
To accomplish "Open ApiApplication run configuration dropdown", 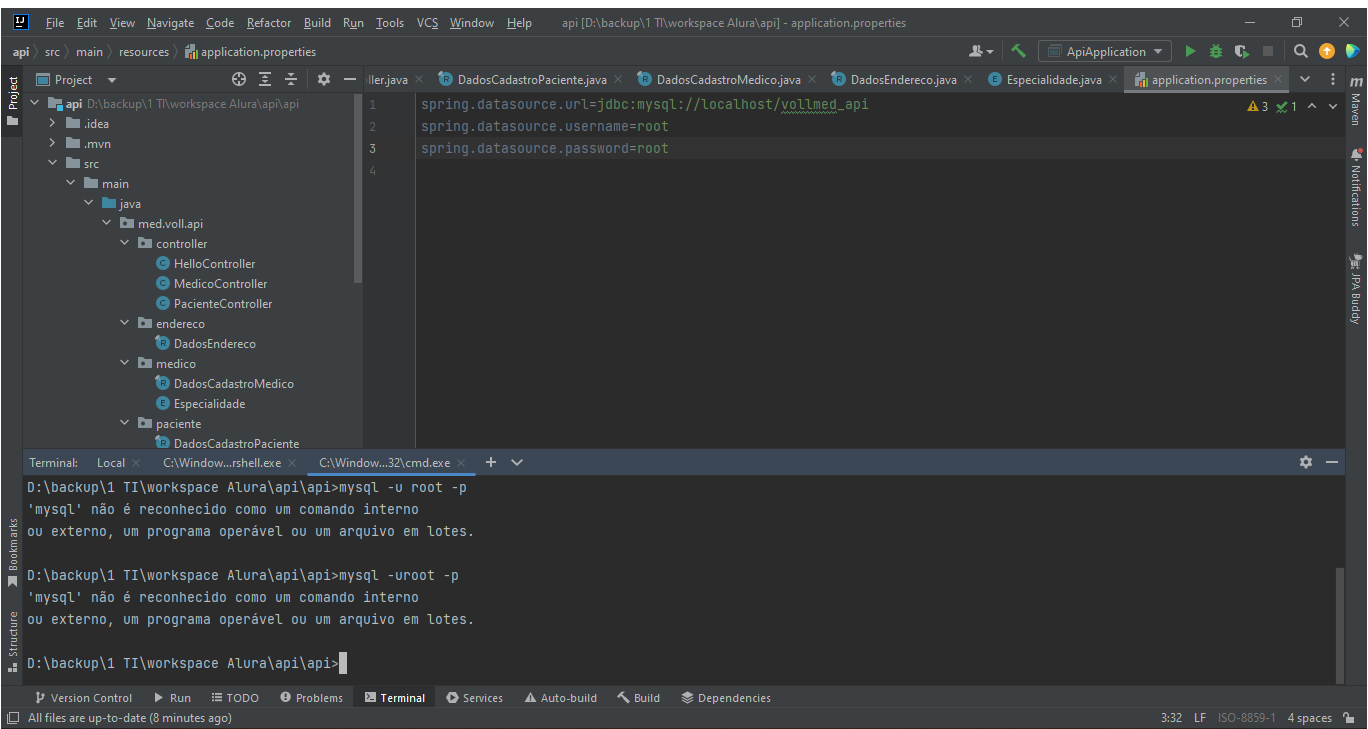I will tap(1105, 51).
